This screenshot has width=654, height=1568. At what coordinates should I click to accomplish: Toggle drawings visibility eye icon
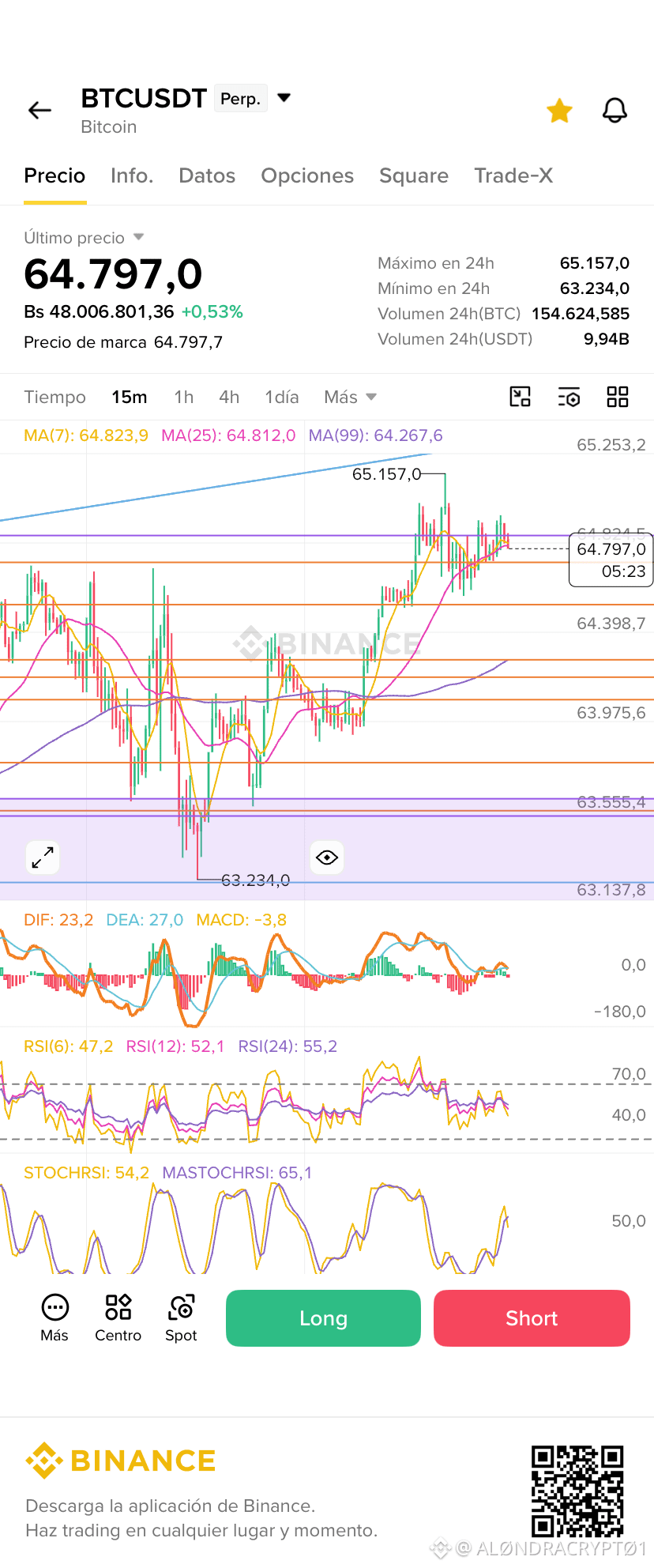(x=327, y=857)
